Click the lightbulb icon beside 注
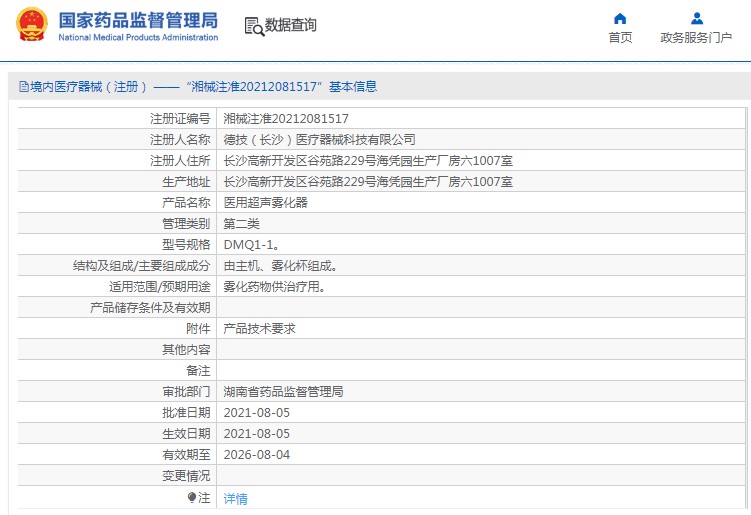 coord(192,497)
